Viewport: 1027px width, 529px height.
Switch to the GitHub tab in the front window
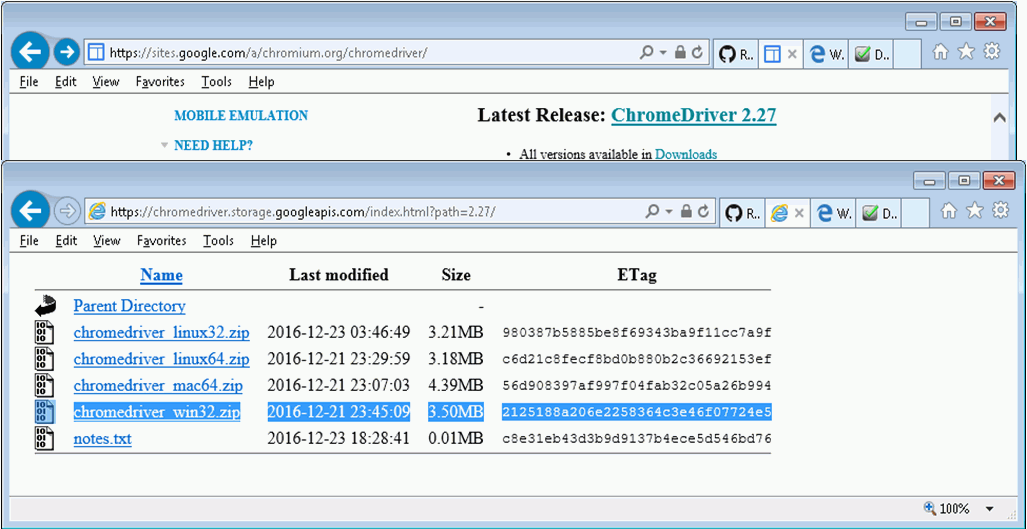742,212
